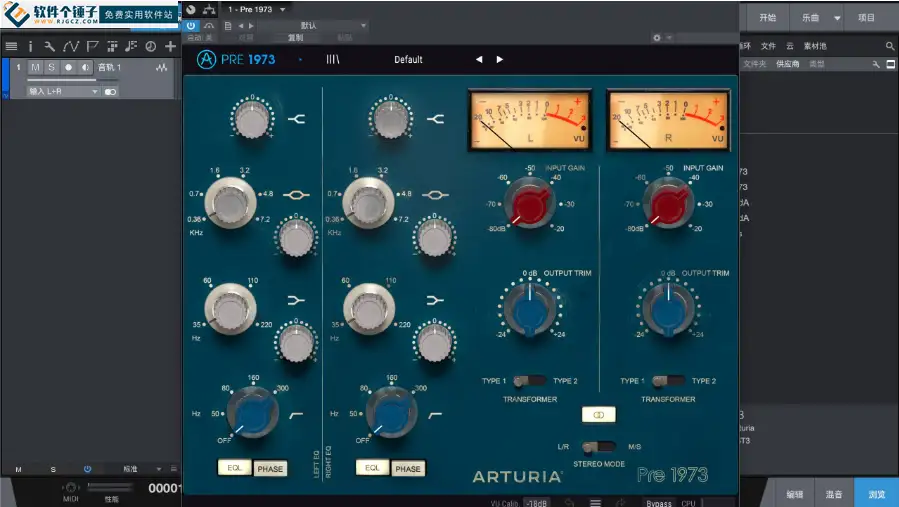
Task: Adjust left EQ mid frequency knob
Action: coord(230,203)
